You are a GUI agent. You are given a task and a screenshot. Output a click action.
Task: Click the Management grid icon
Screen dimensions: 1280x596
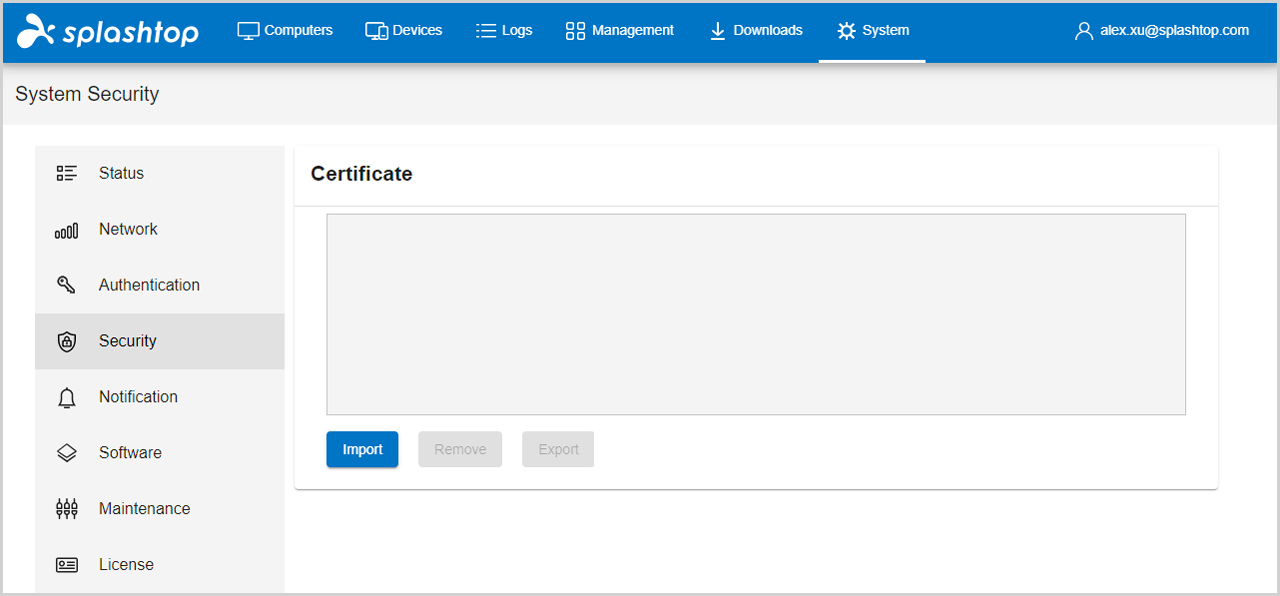575,31
